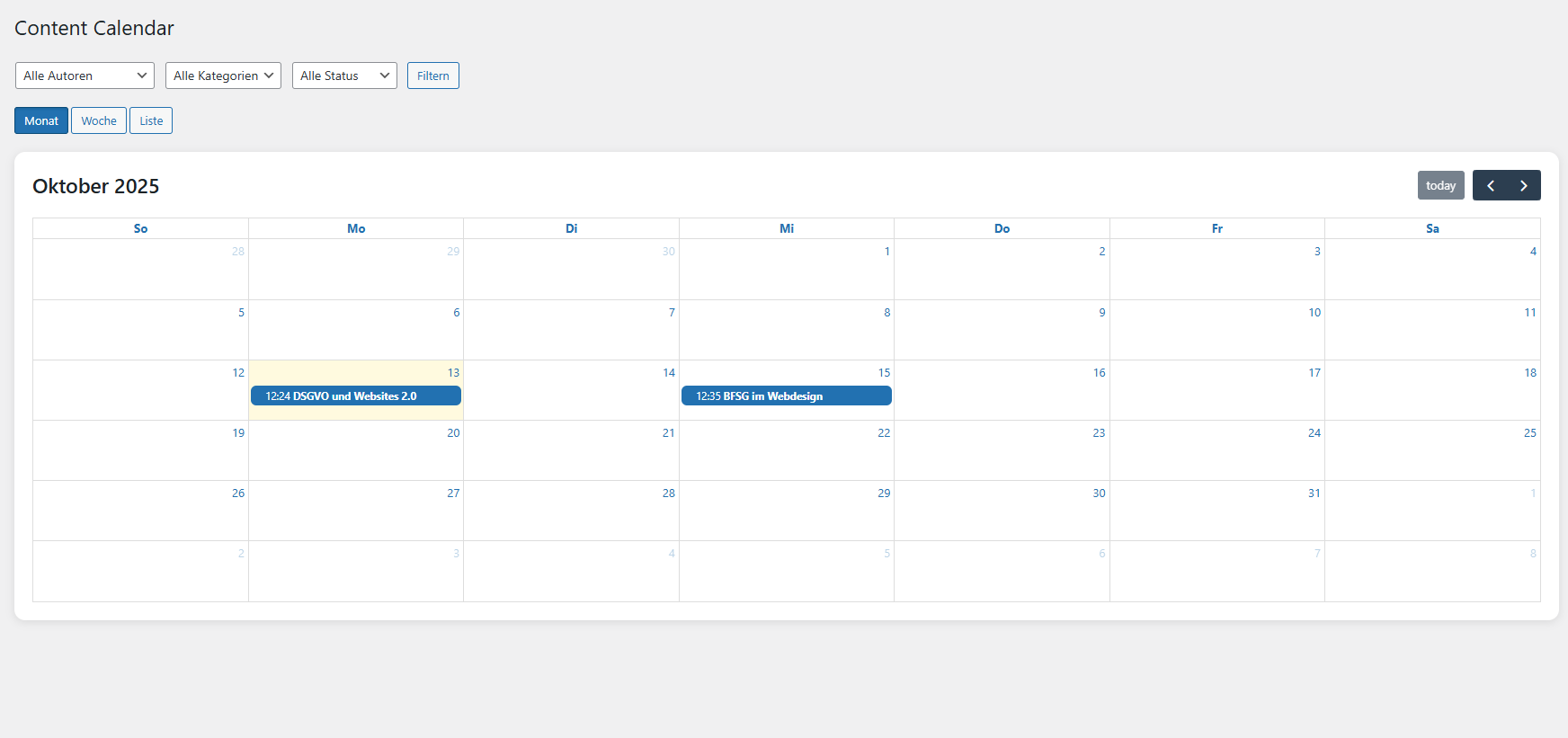
Task: Open the Alle Status dropdown
Action: click(x=344, y=76)
